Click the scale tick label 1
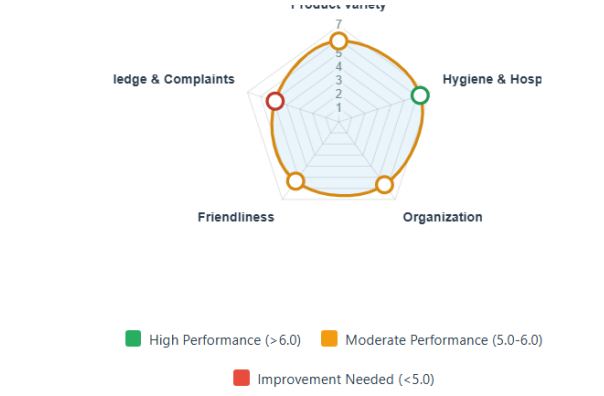 coord(339,108)
